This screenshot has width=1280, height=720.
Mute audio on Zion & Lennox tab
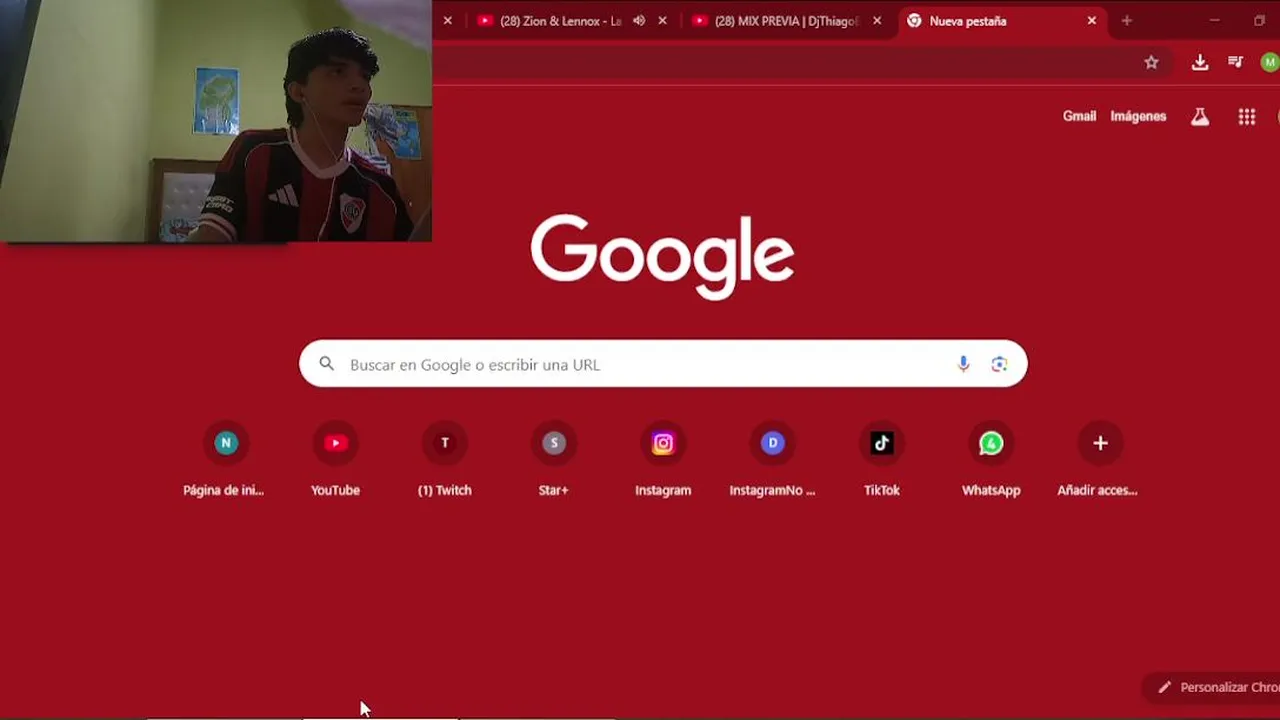point(639,20)
